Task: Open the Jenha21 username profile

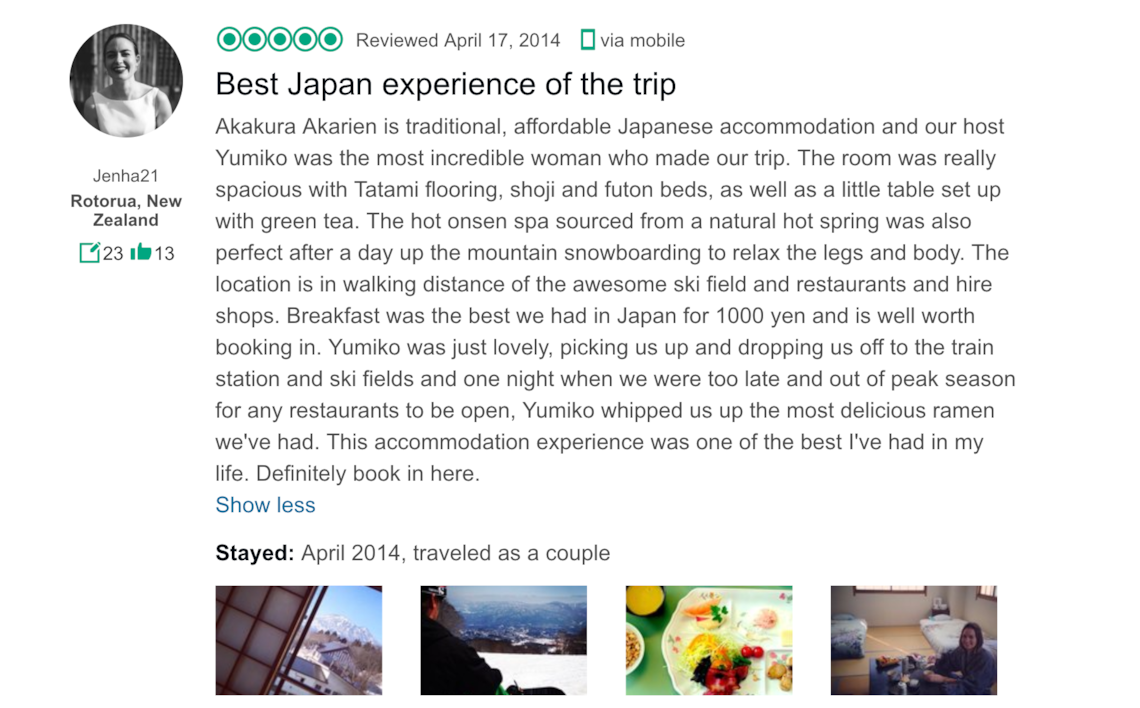Action: coord(126,176)
